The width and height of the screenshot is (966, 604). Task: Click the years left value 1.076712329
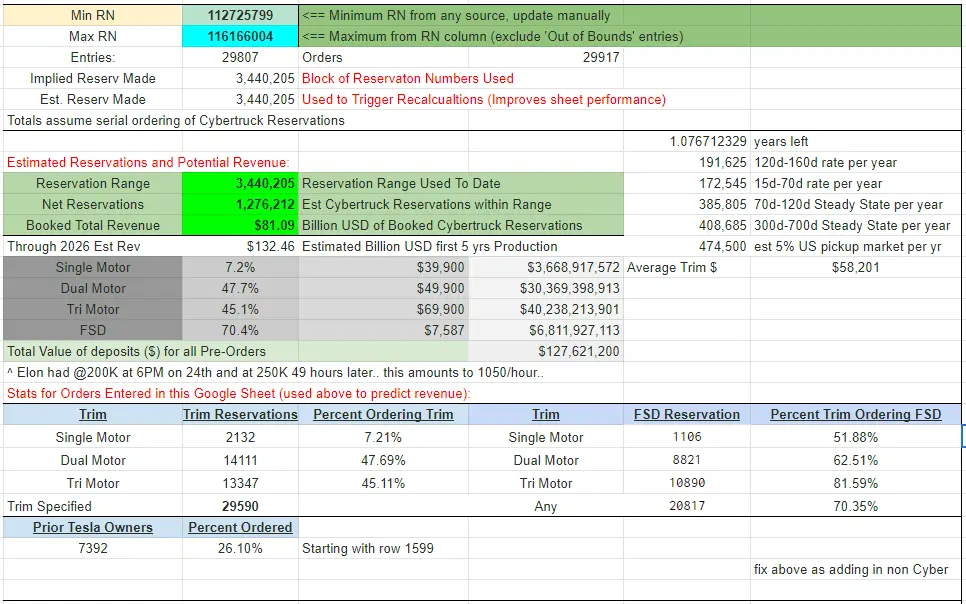[x=708, y=142]
